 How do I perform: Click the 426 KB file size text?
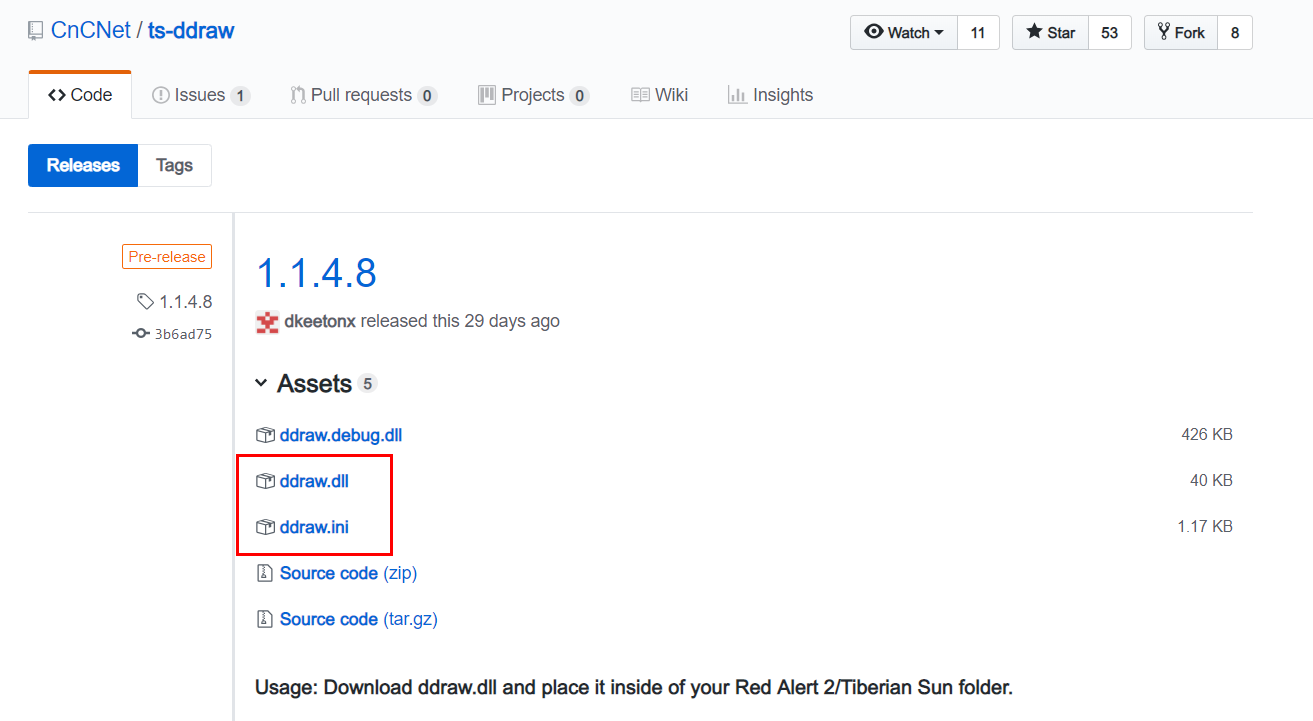point(1207,435)
